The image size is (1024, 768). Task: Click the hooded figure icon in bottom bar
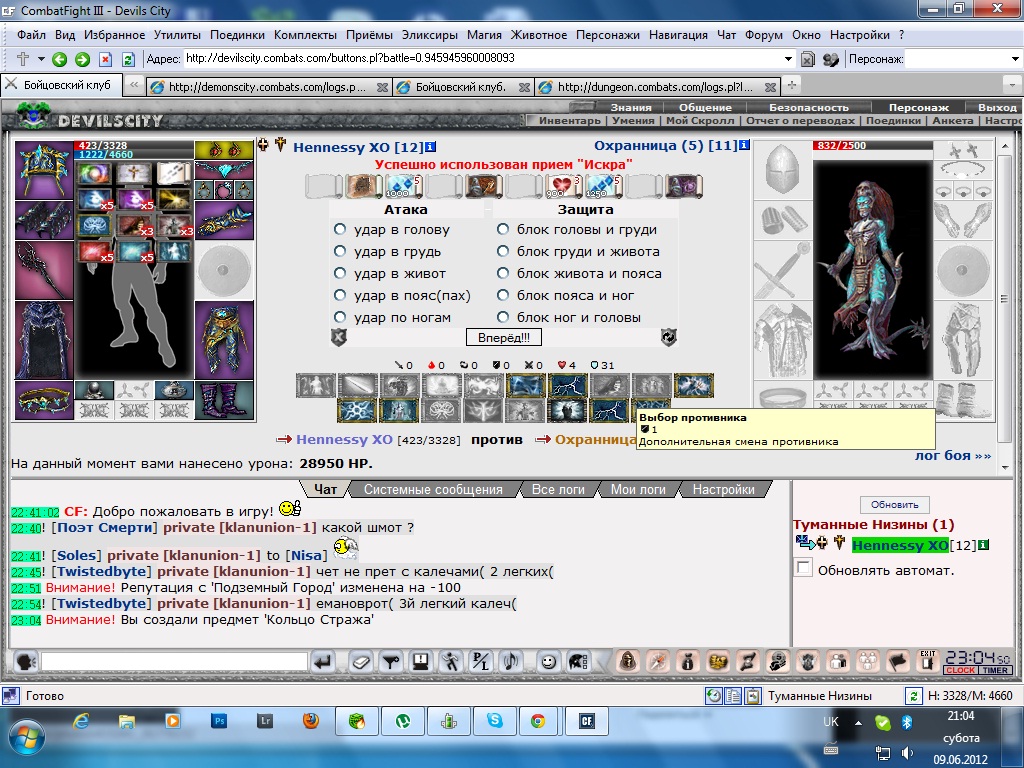pos(628,662)
